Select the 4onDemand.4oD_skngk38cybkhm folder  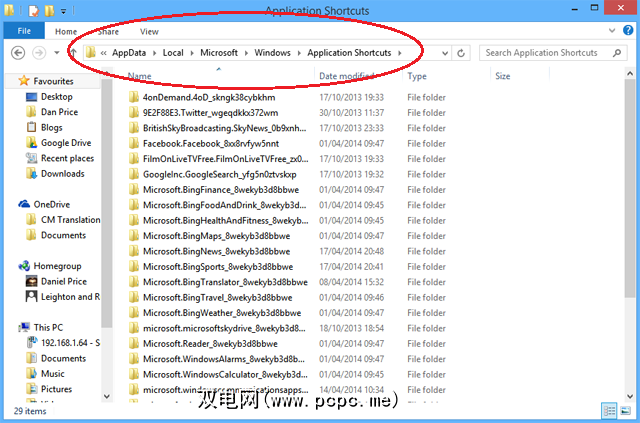[x=209, y=98]
